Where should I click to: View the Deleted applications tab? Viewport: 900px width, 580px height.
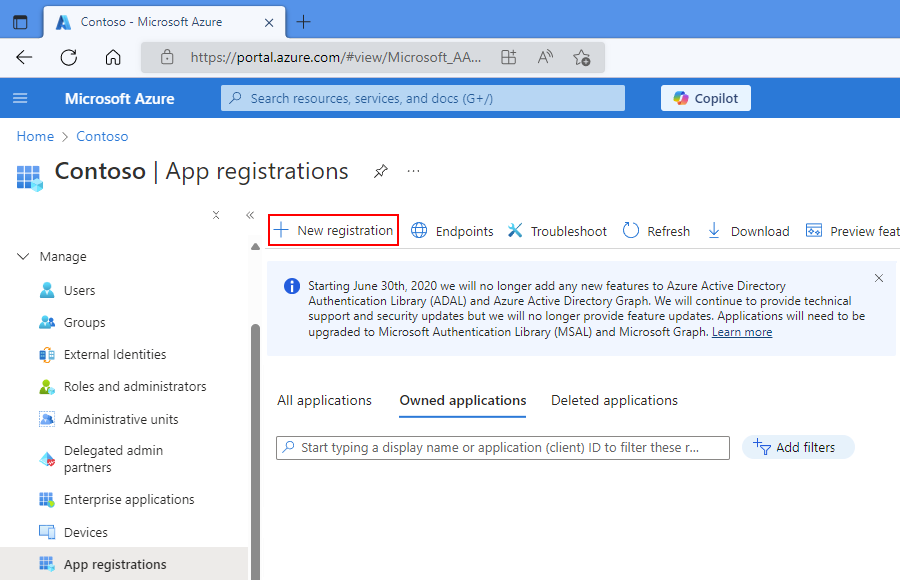point(613,399)
